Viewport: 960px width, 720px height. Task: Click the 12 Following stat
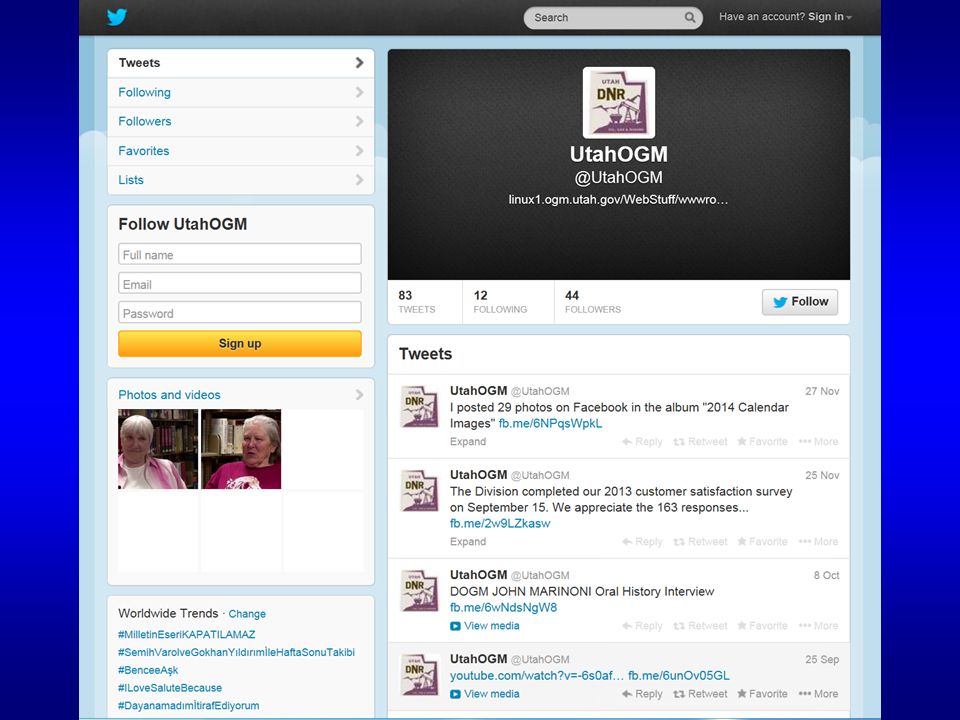pyautogui.click(x=500, y=302)
